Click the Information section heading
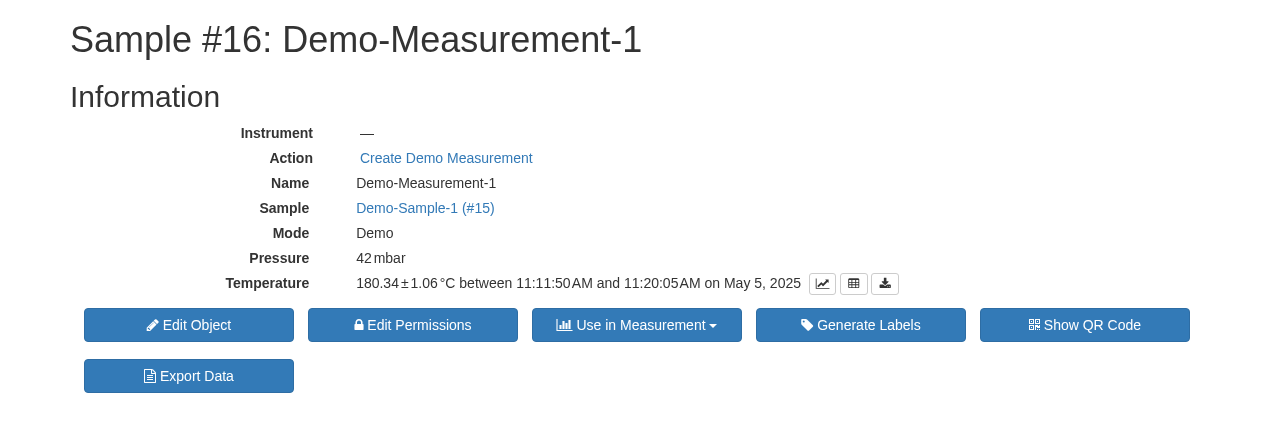 pos(145,97)
